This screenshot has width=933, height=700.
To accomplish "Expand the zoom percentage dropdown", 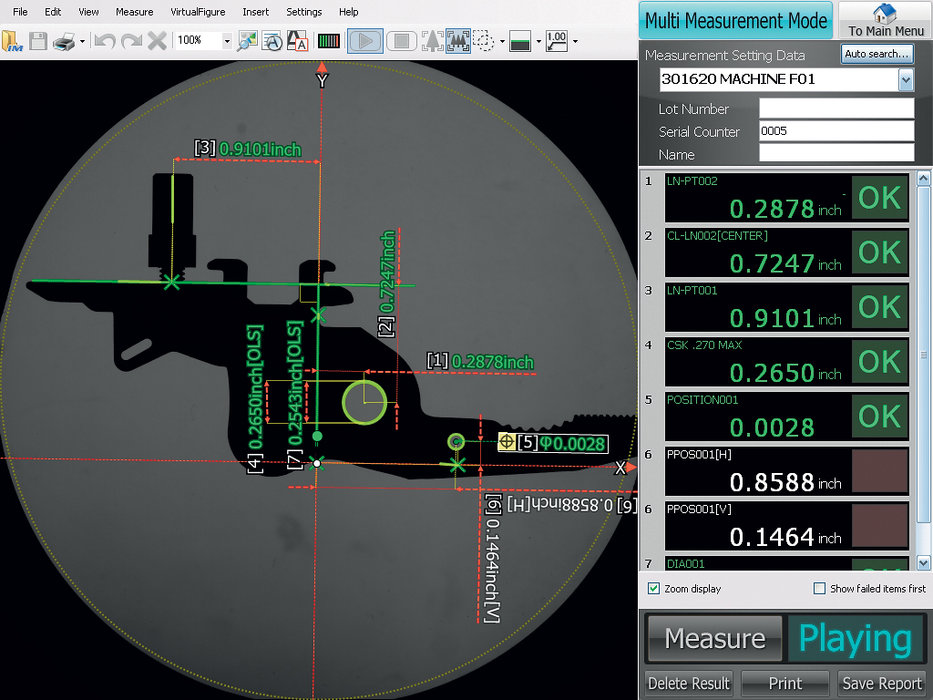I will click(228, 42).
